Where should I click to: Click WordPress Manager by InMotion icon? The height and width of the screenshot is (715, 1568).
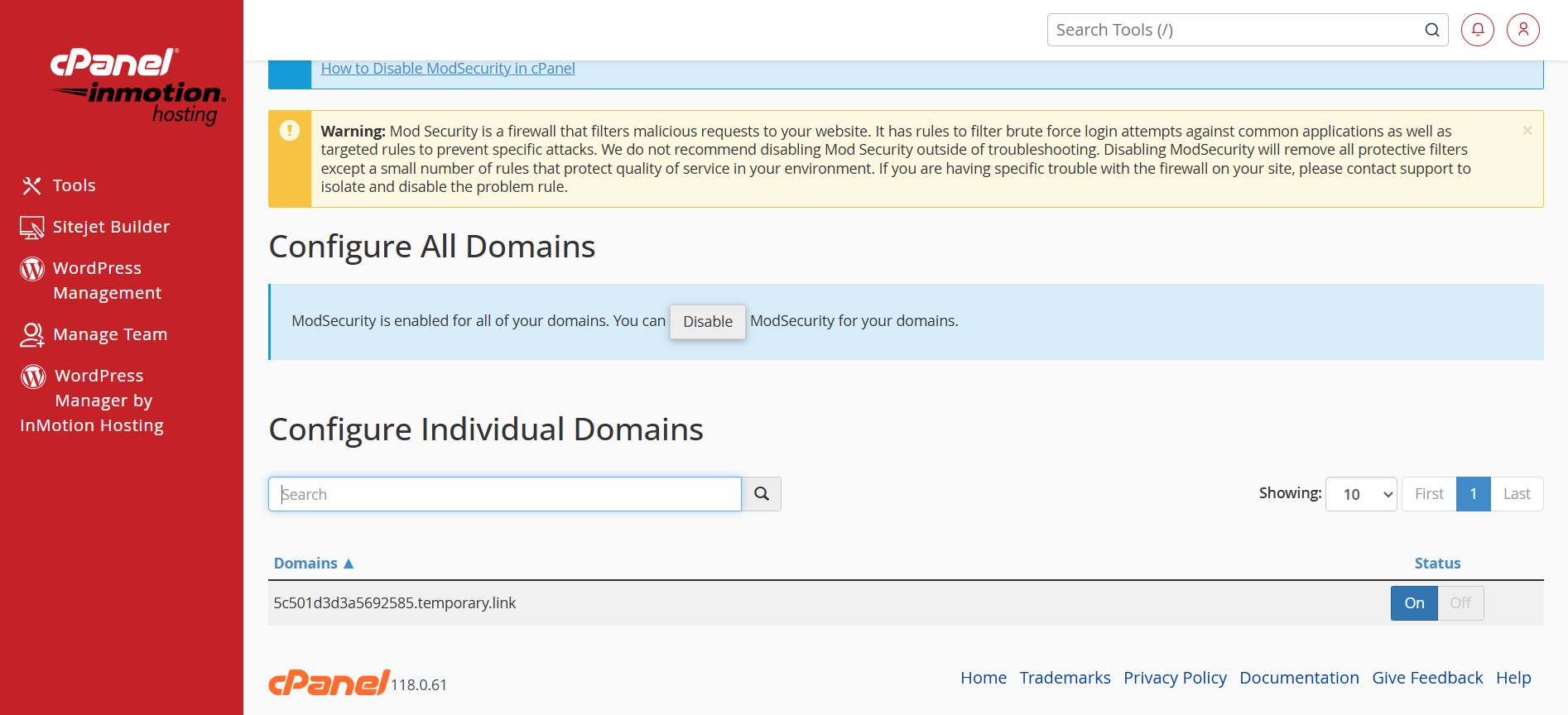pos(33,377)
